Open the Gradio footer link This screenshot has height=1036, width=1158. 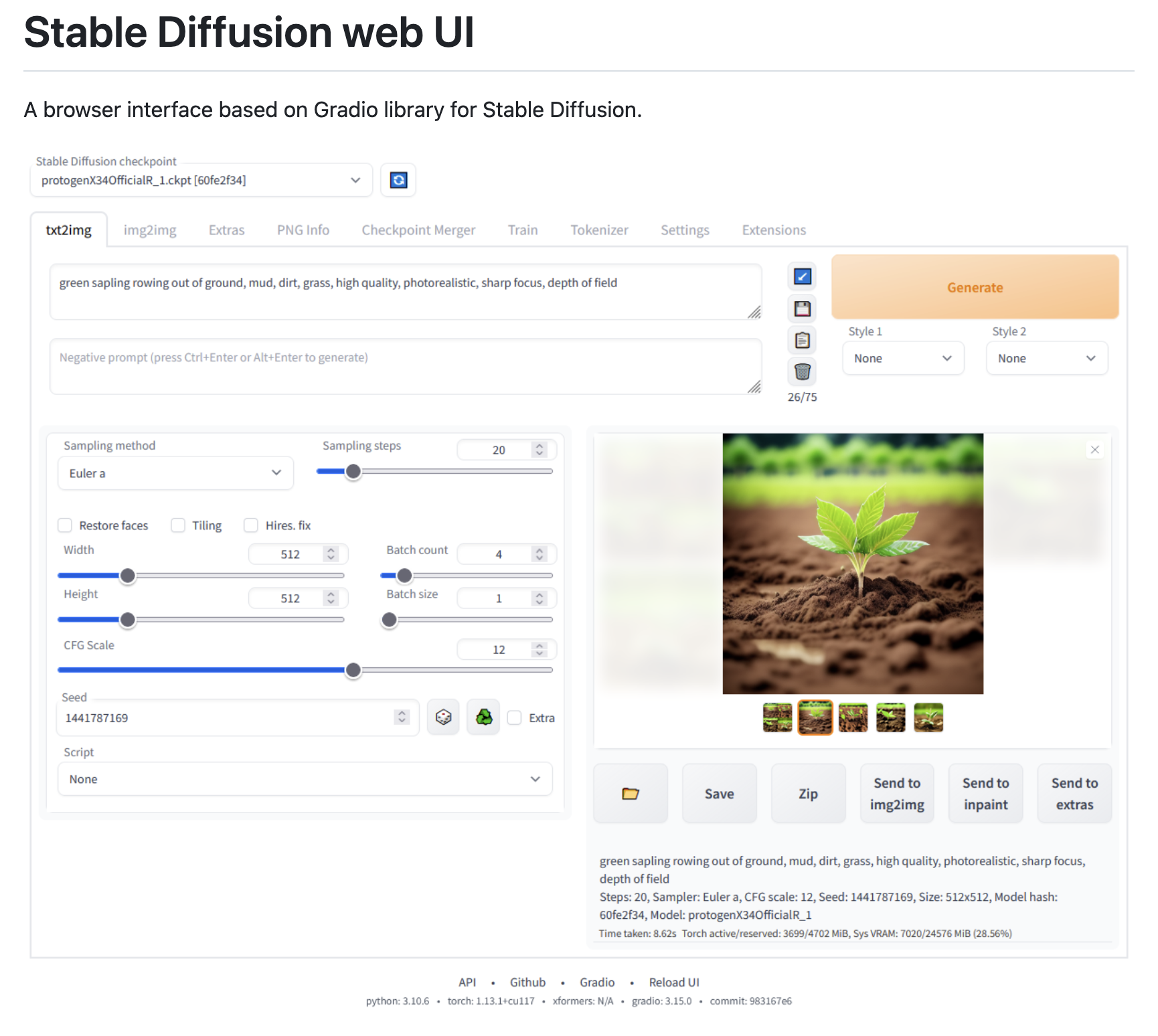pos(597,982)
